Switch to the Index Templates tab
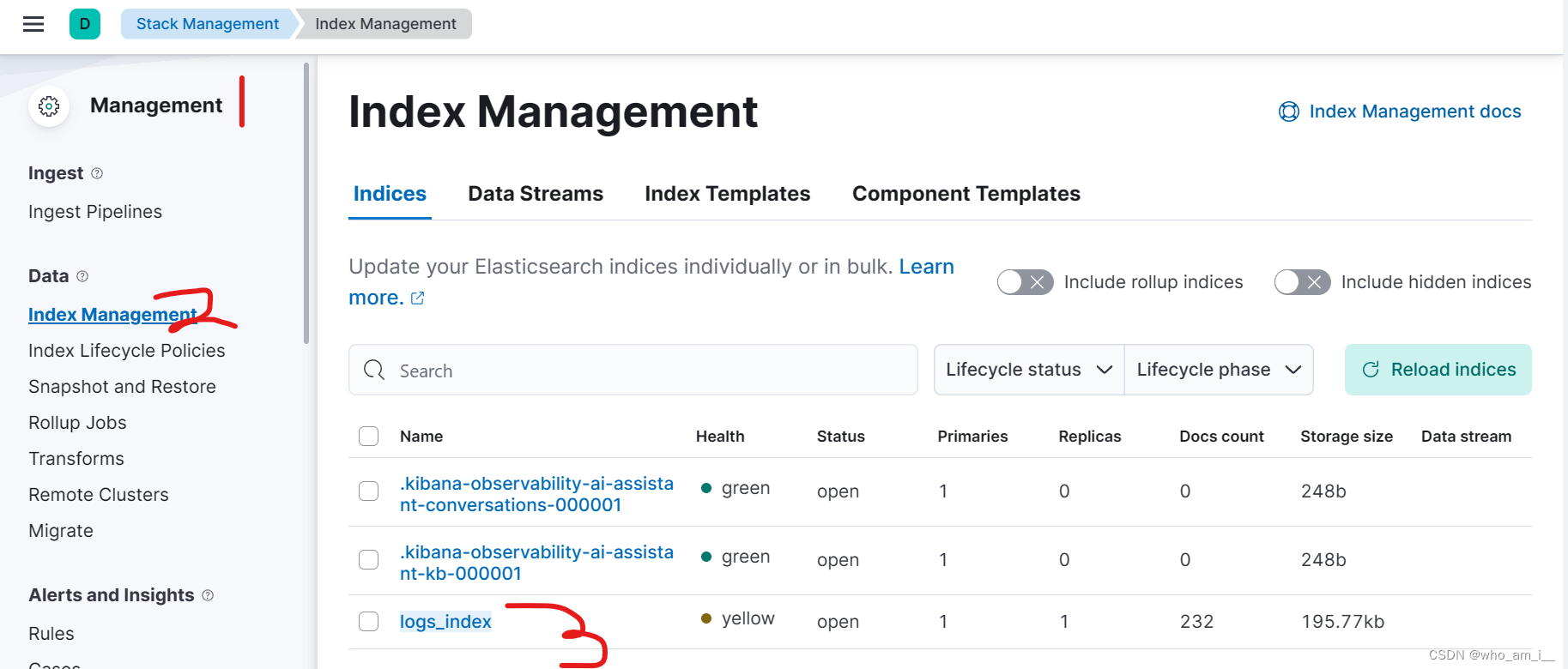The height and width of the screenshot is (669, 1568). [x=728, y=194]
